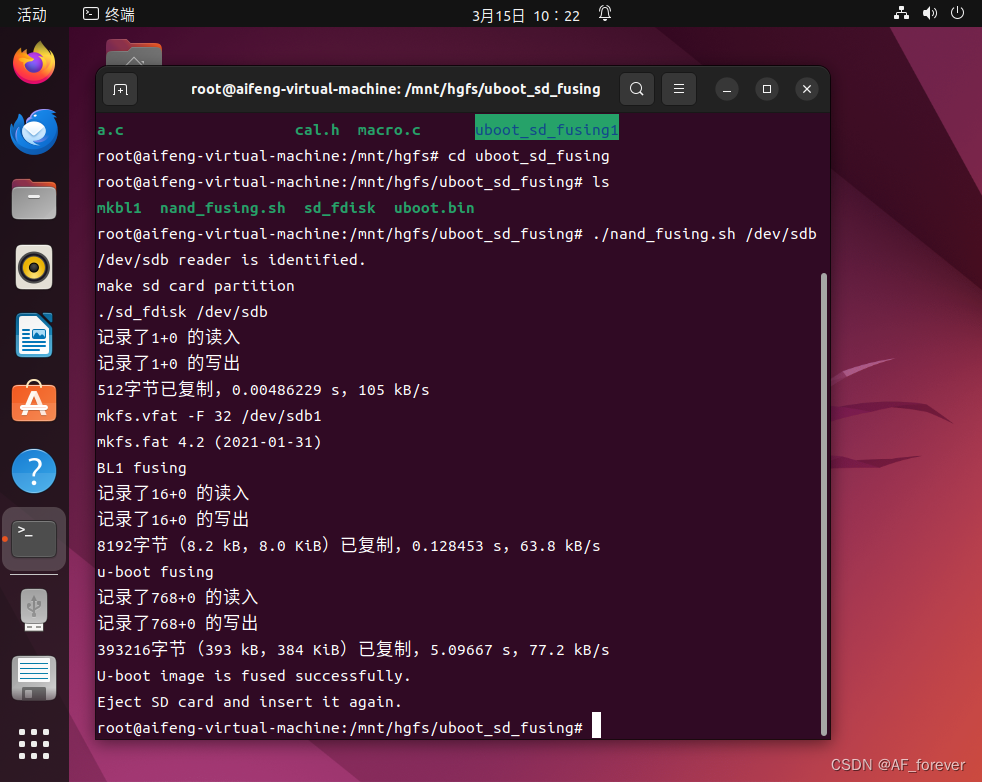Click the sd_fdisk file name
The image size is (982, 782).
(x=339, y=208)
